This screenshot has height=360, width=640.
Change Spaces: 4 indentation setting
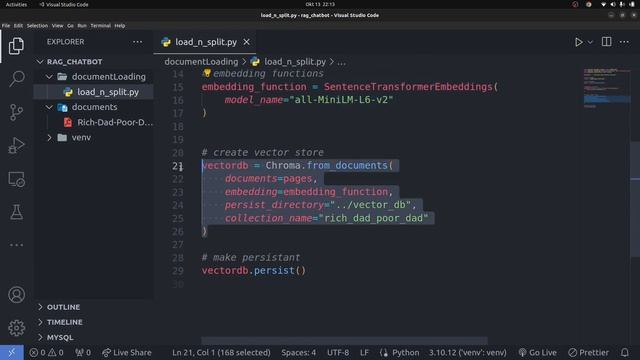(x=298, y=352)
